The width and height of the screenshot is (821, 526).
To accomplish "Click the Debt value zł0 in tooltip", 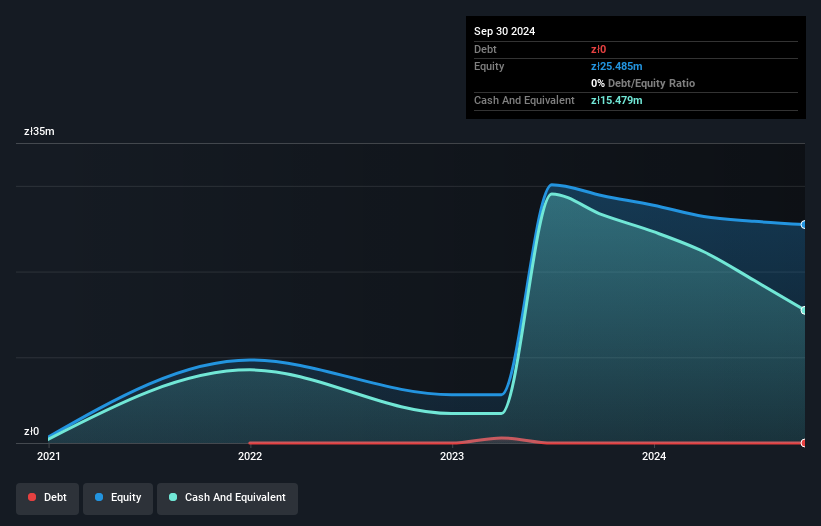I will click(x=598, y=49).
